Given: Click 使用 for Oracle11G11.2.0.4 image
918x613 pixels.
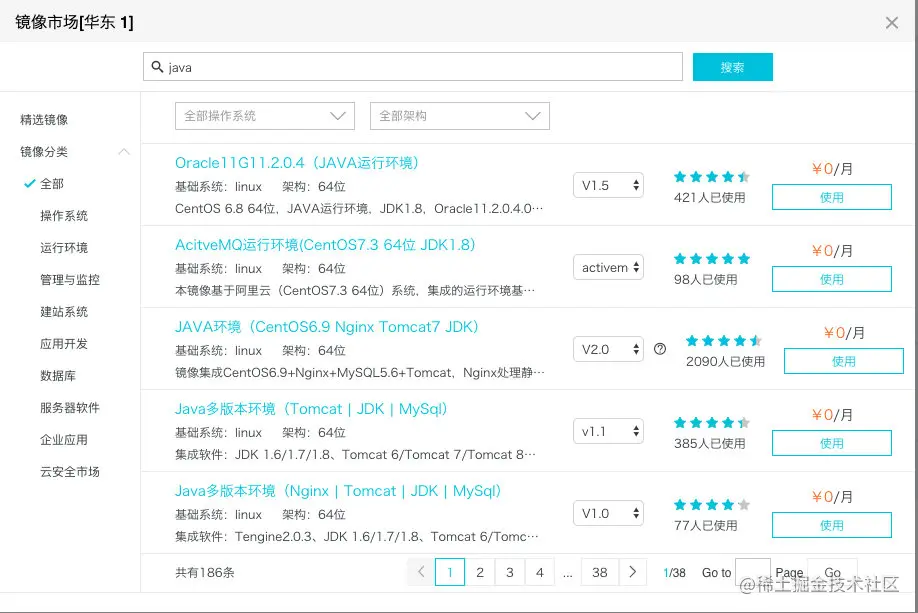Looking at the screenshot, I should 831,197.
